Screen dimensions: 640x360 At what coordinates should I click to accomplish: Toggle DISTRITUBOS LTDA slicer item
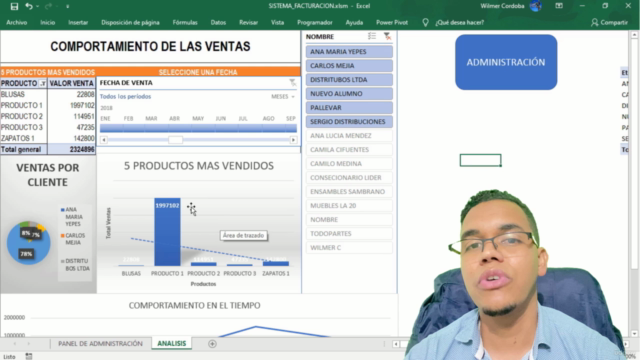[349, 80]
